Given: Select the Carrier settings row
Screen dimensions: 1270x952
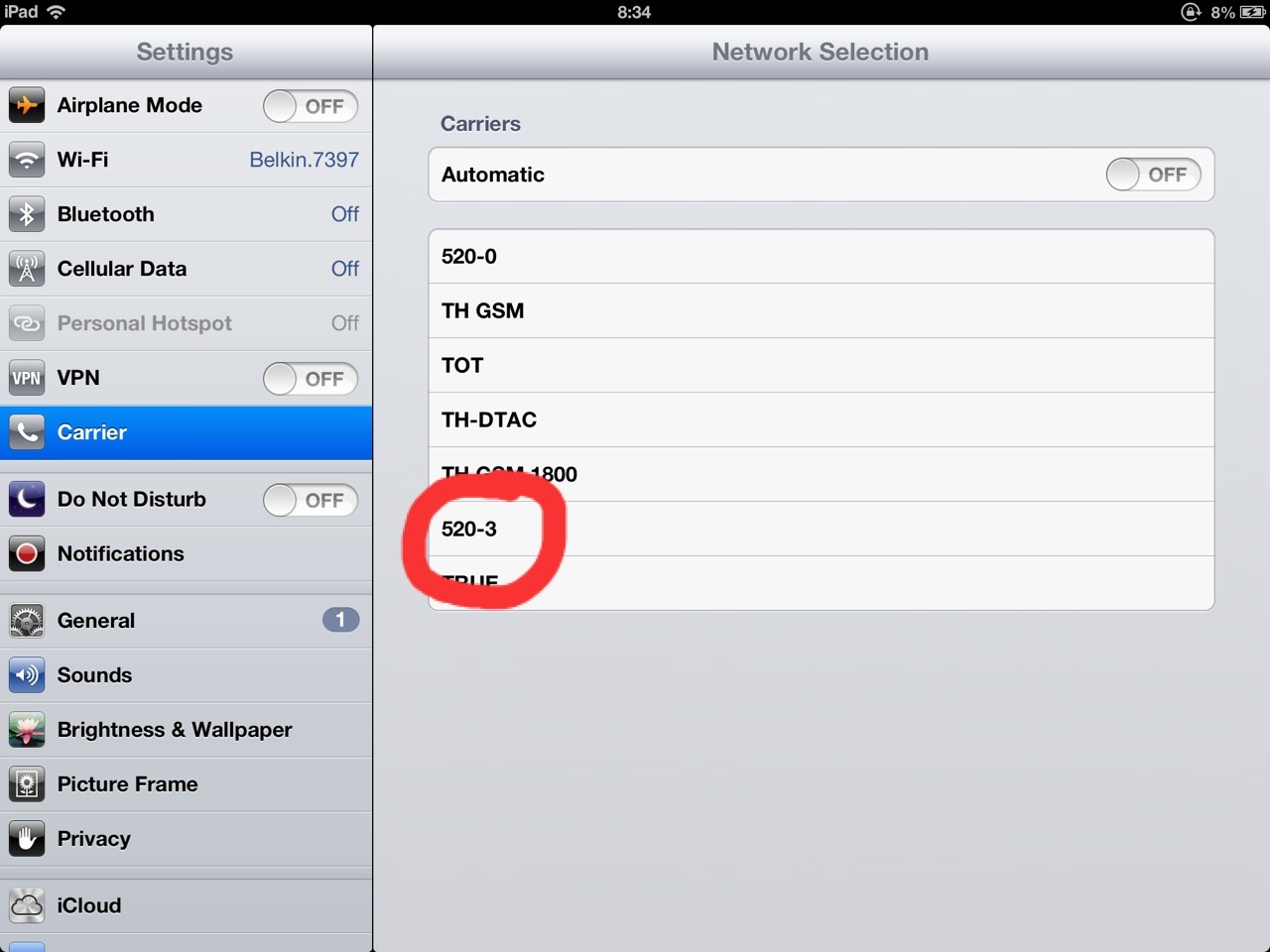Looking at the screenshot, I should 187,432.
